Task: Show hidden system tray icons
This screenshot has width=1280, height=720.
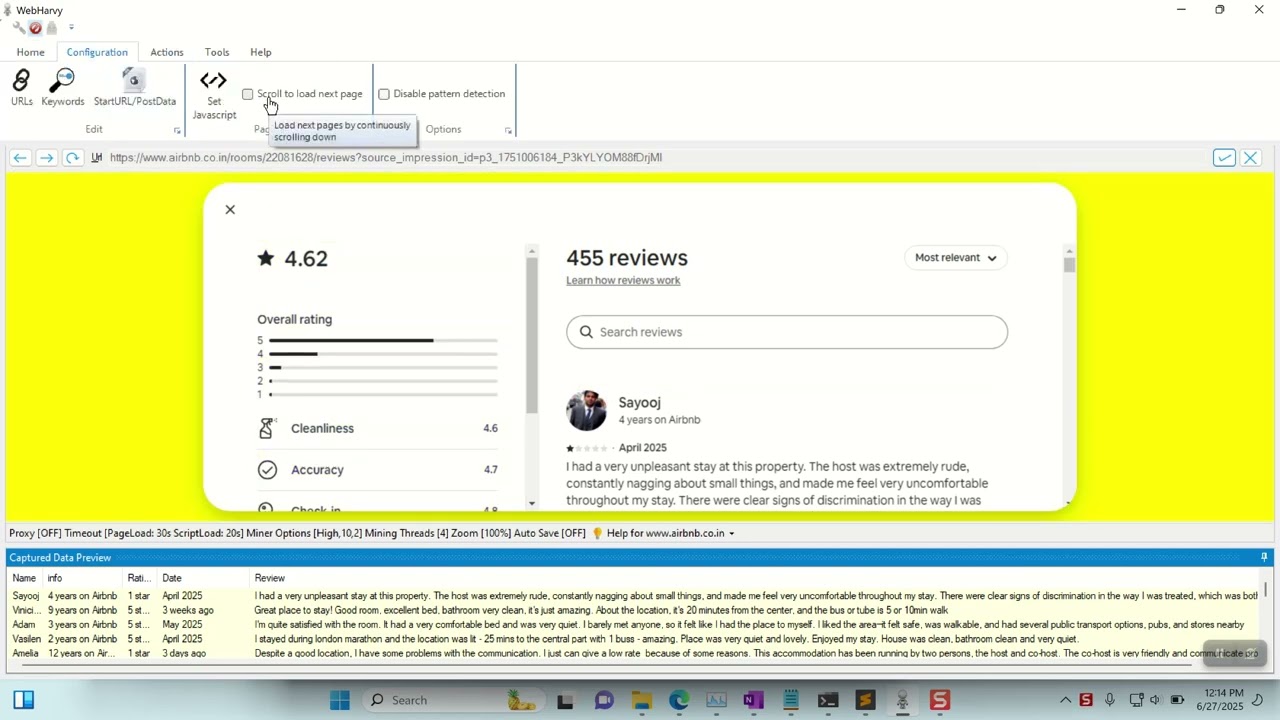Action: coord(1065,700)
